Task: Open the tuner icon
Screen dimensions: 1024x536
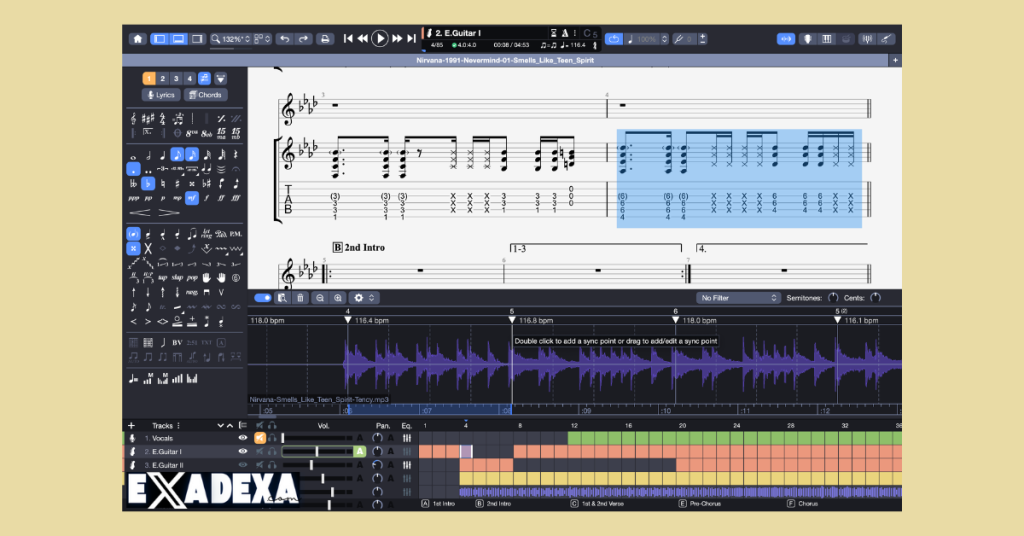Action: click(867, 39)
